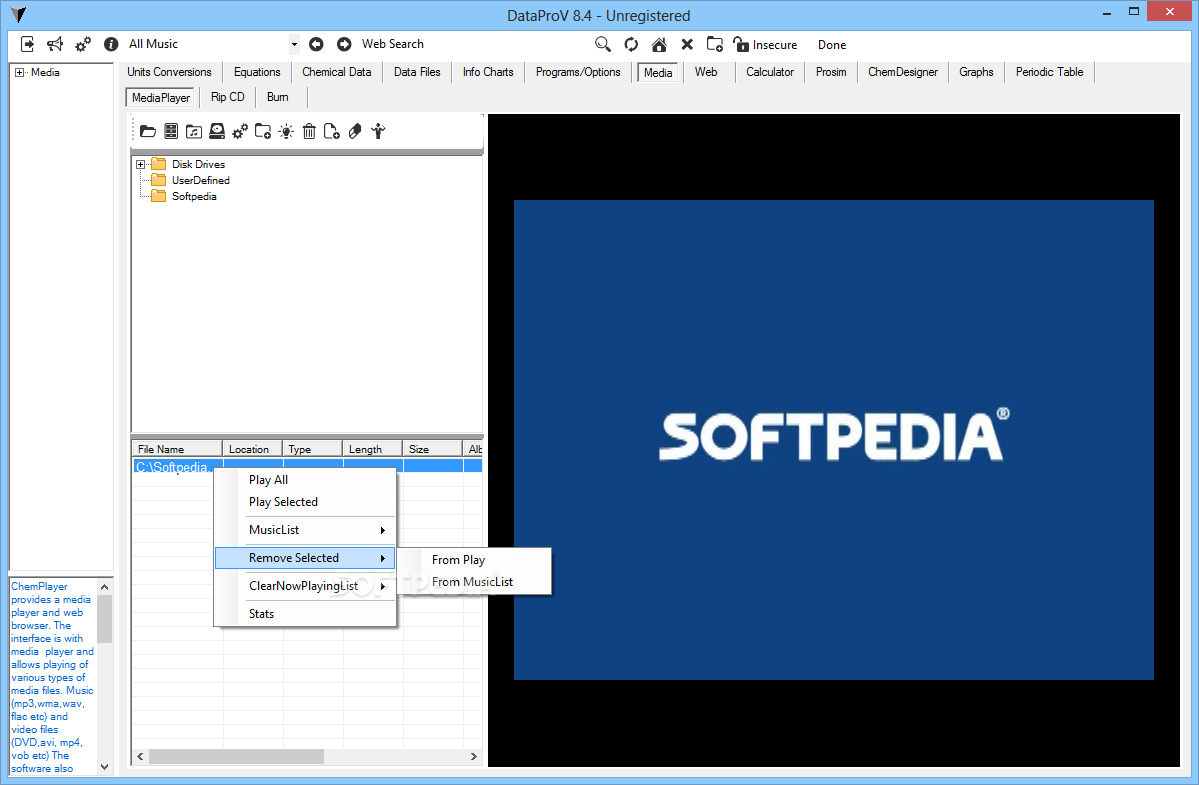Switch to Chemical Data tab
This screenshot has height=785, width=1199.
point(336,72)
